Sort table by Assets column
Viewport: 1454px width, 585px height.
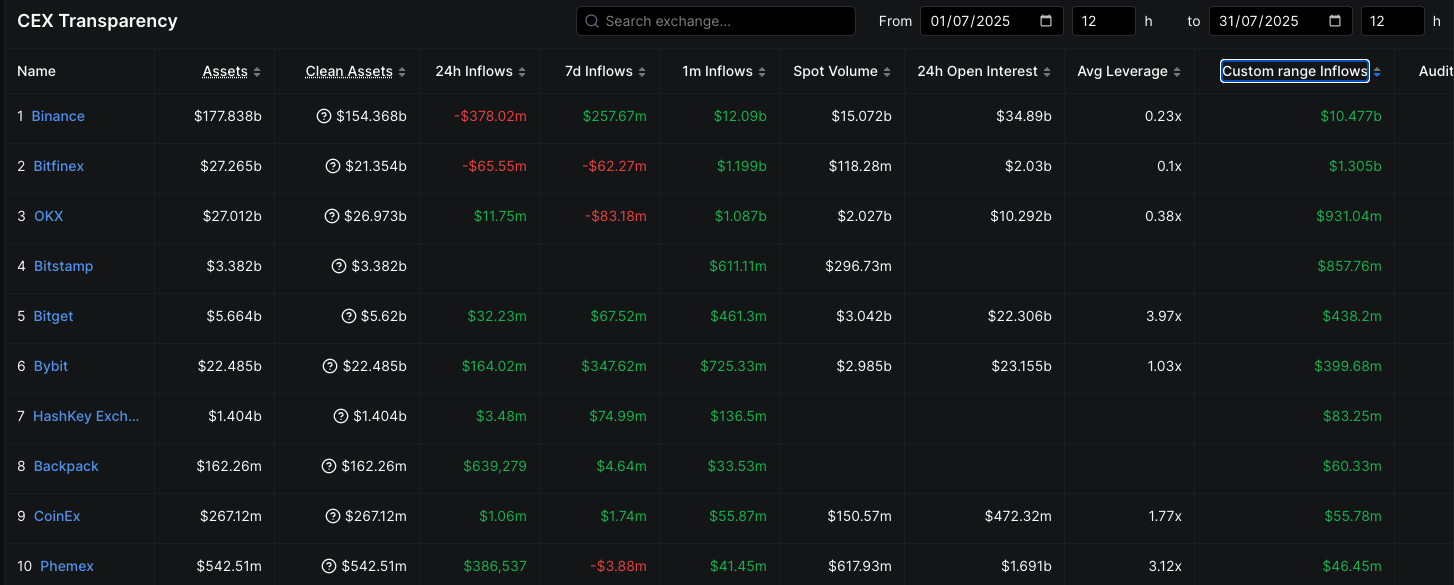pyautogui.click(x=231, y=72)
